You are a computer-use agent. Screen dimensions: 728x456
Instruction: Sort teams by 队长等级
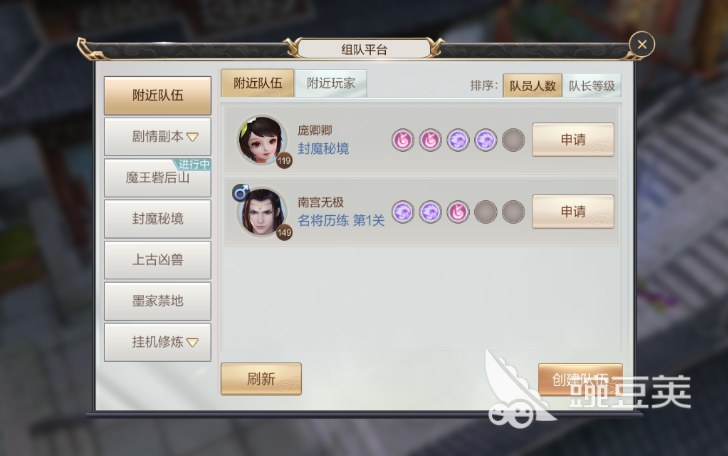point(592,85)
